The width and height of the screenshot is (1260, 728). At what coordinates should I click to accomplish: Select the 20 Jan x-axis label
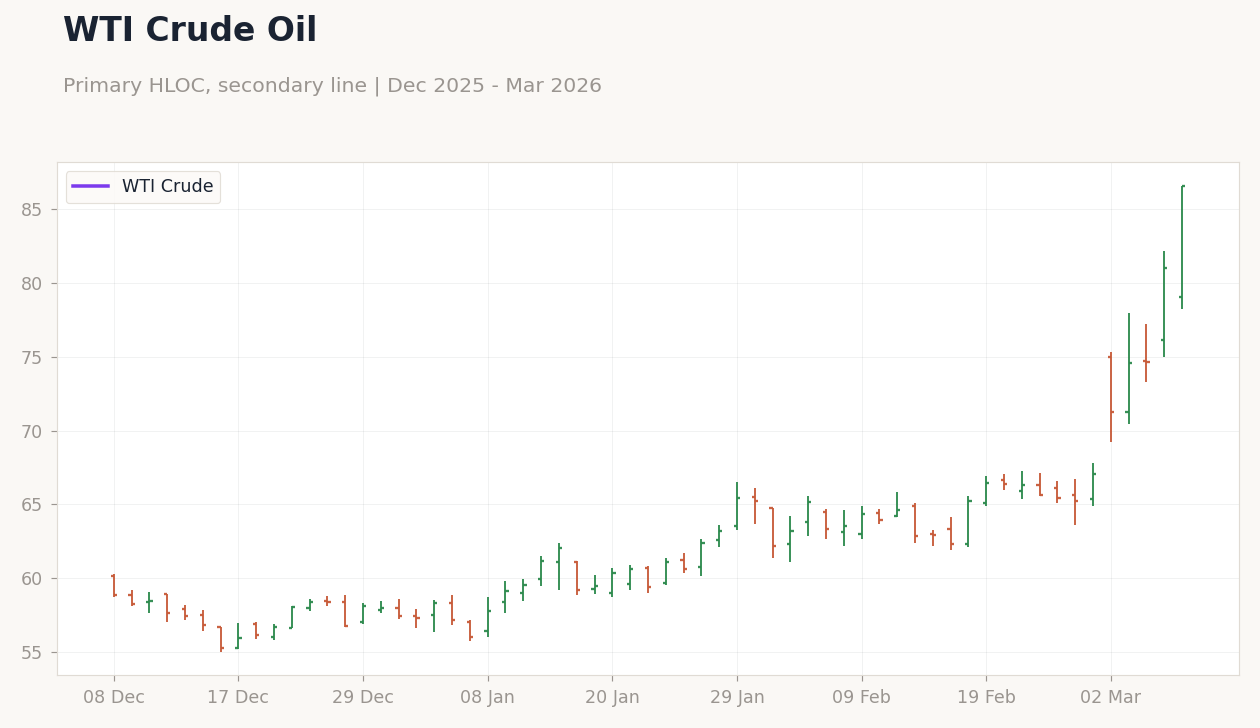click(612, 698)
